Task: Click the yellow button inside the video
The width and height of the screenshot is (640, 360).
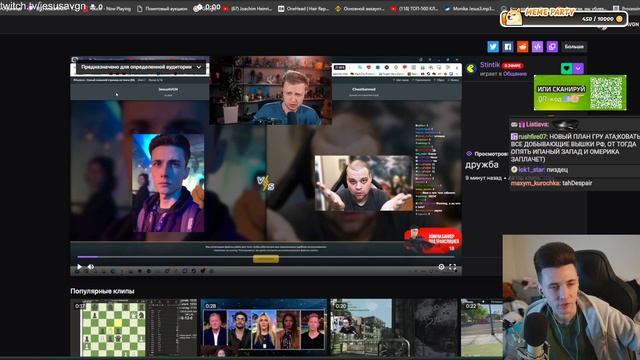Action: click(x=266, y=259)
